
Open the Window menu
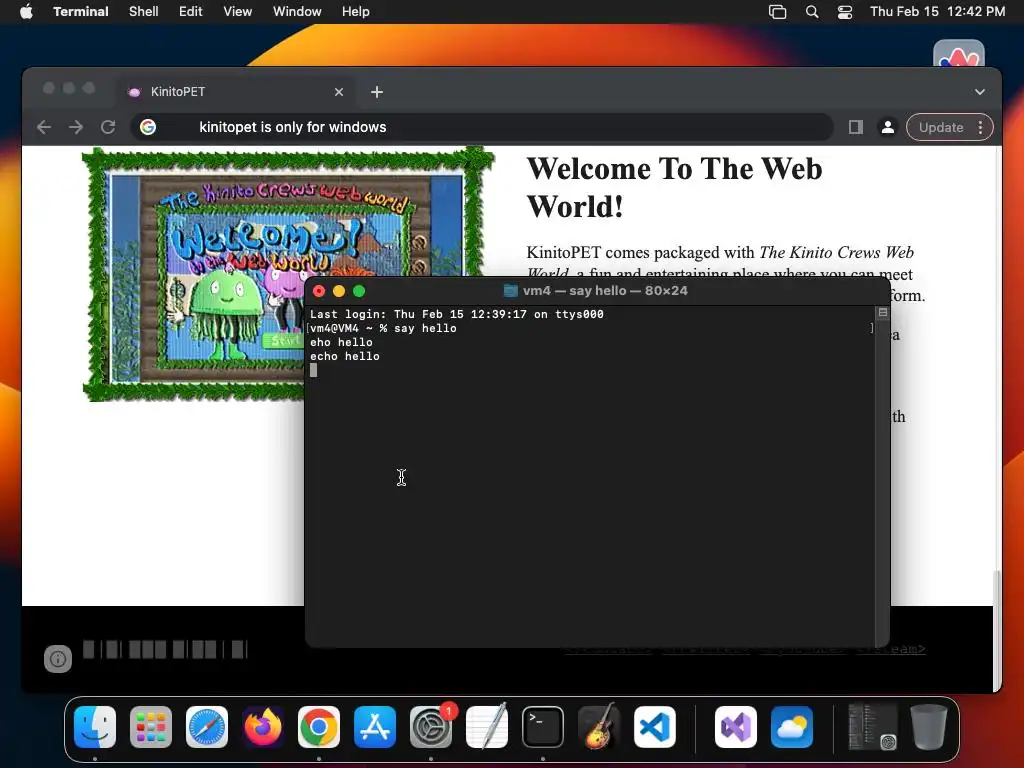pos(297,12)
